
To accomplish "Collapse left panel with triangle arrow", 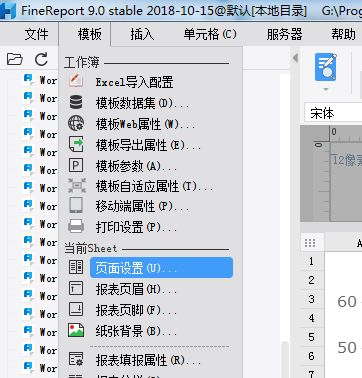I will coord(295,58).
